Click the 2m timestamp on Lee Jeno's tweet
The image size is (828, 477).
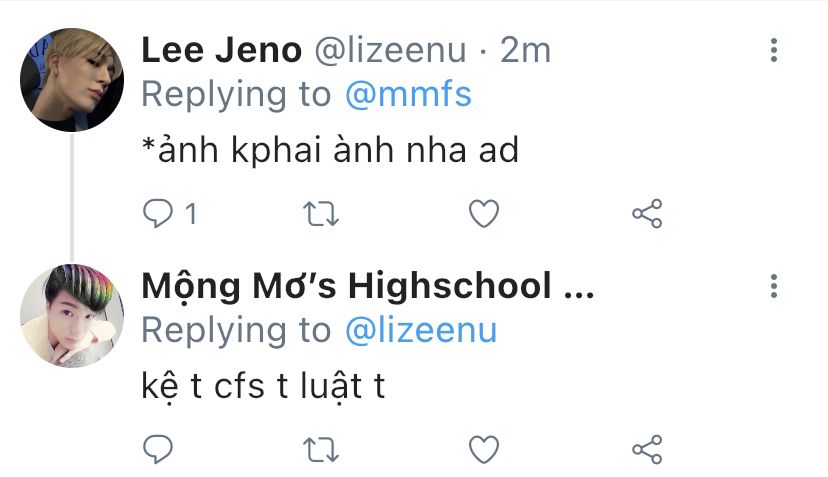(x=525, y=51)
